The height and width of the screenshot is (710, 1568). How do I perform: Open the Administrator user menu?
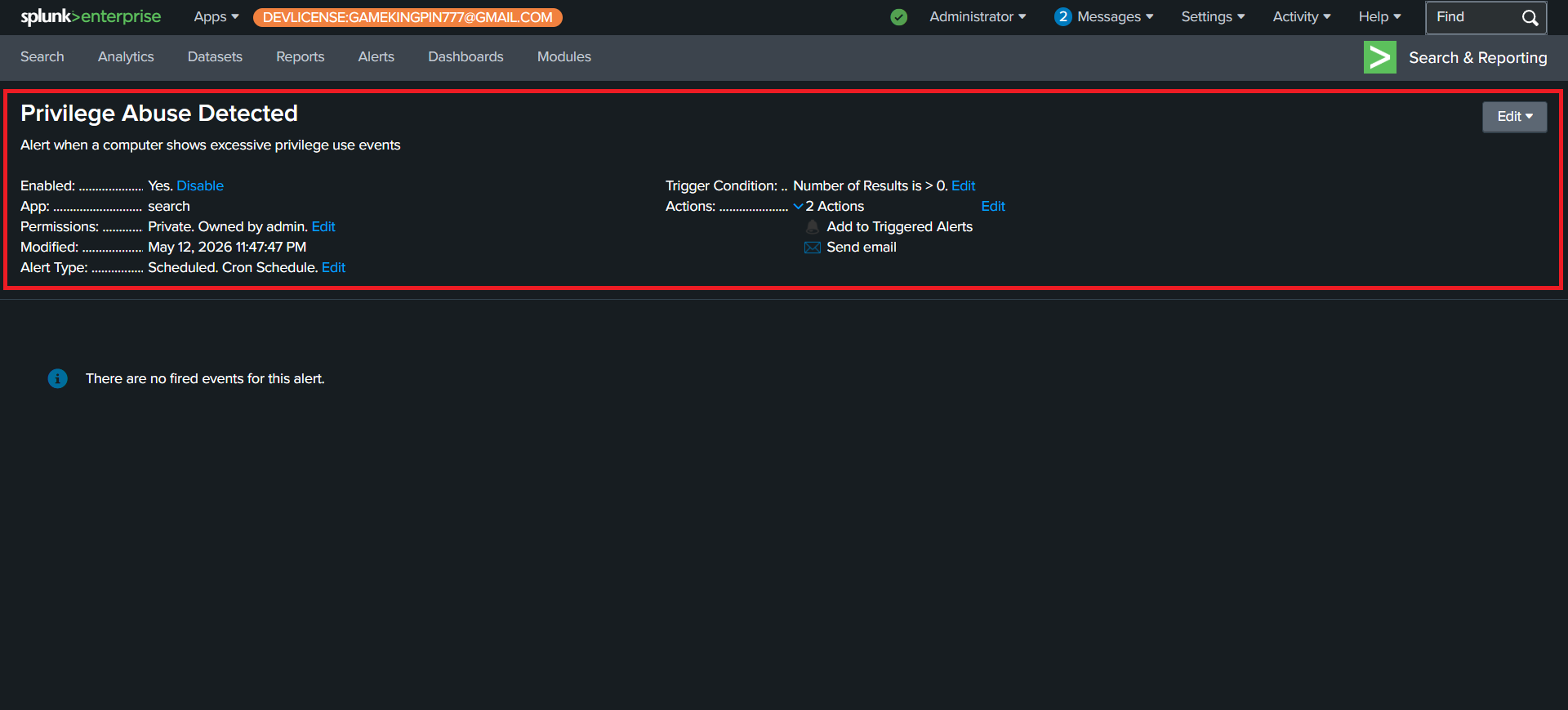pos(978,17)
